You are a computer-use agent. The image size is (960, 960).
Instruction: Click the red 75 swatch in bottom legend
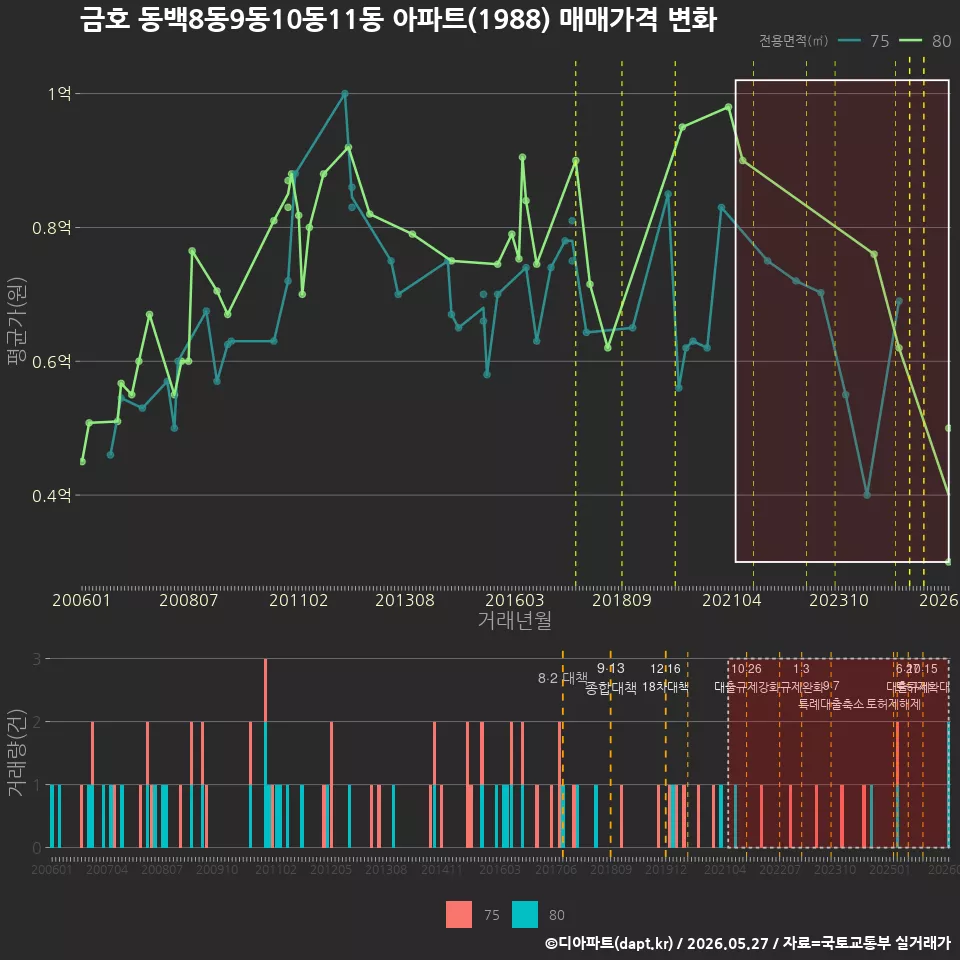(459, 915)
